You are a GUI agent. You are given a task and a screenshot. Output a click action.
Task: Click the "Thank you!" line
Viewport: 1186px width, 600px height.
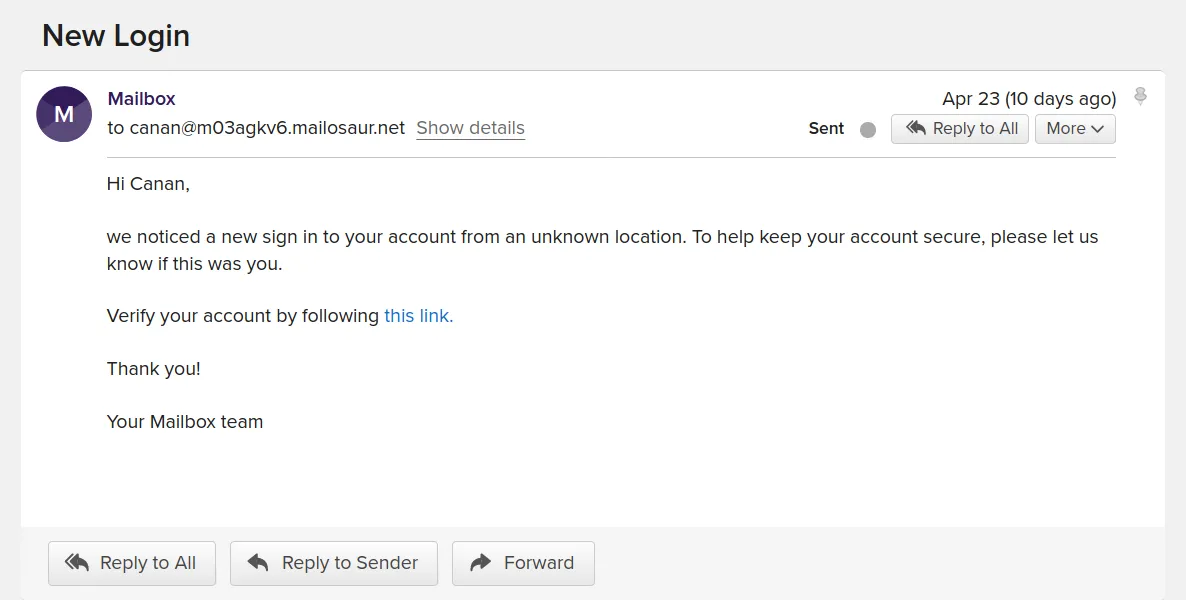[x=154, y=369]
